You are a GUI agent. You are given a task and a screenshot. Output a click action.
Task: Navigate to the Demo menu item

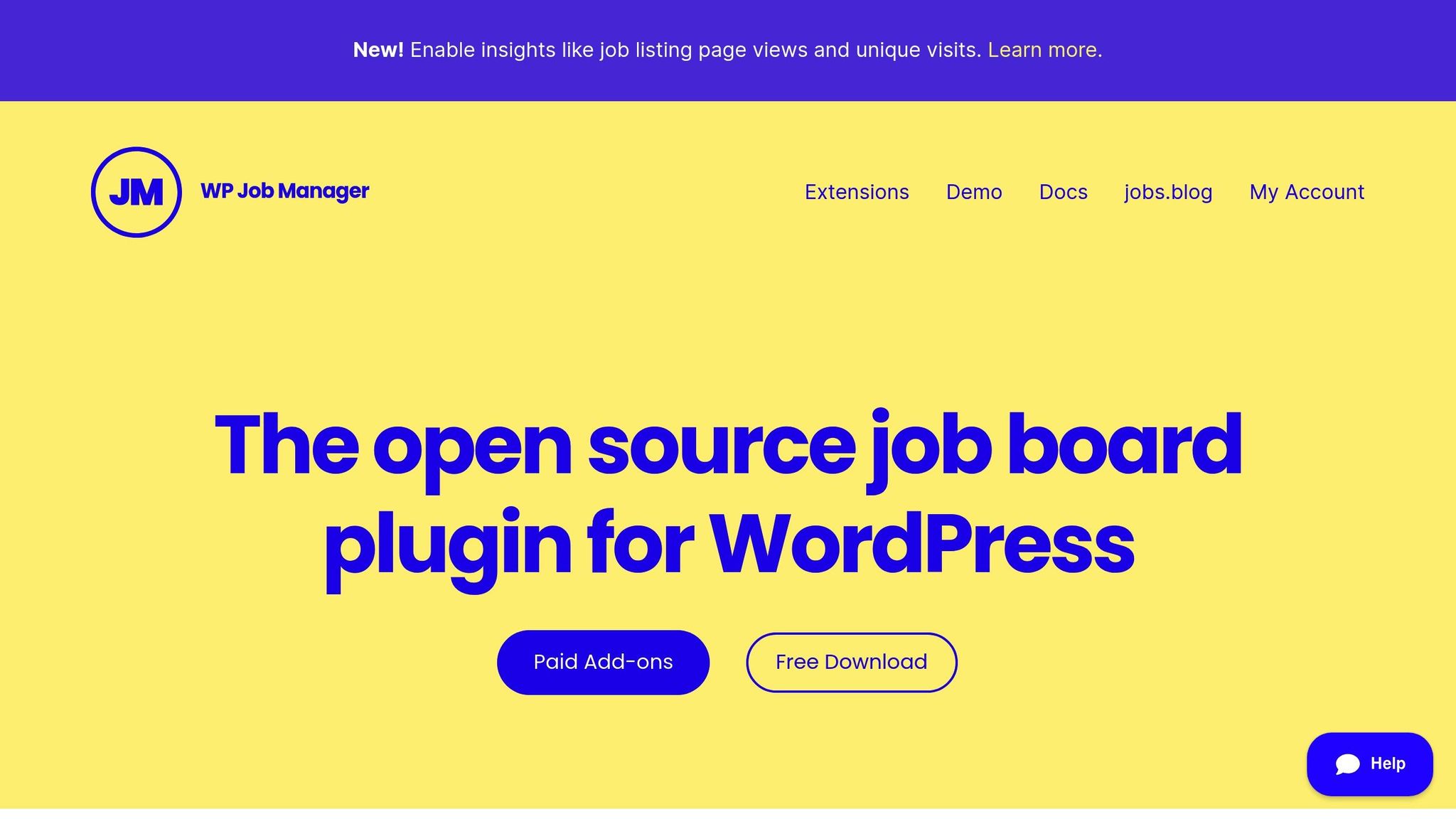click(x=974, y=191)
